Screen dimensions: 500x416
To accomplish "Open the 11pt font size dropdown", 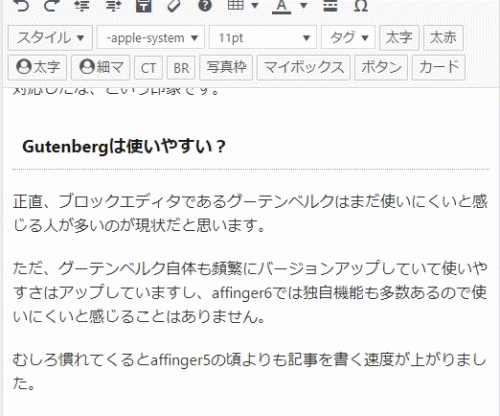I will [x=263, y=38].
